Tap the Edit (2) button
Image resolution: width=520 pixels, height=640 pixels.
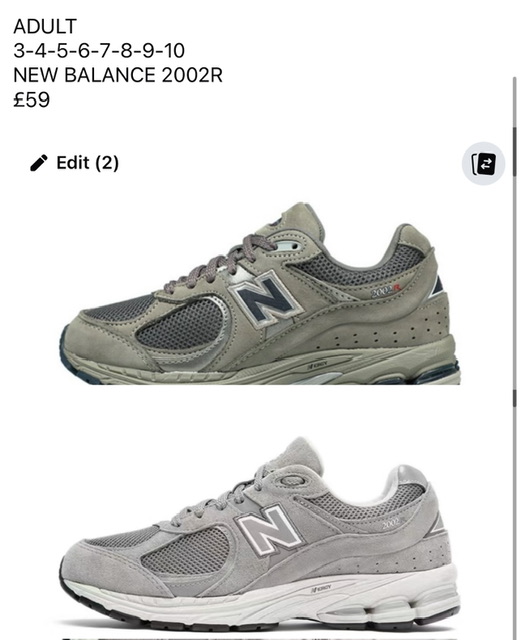(x=74, y=163)
